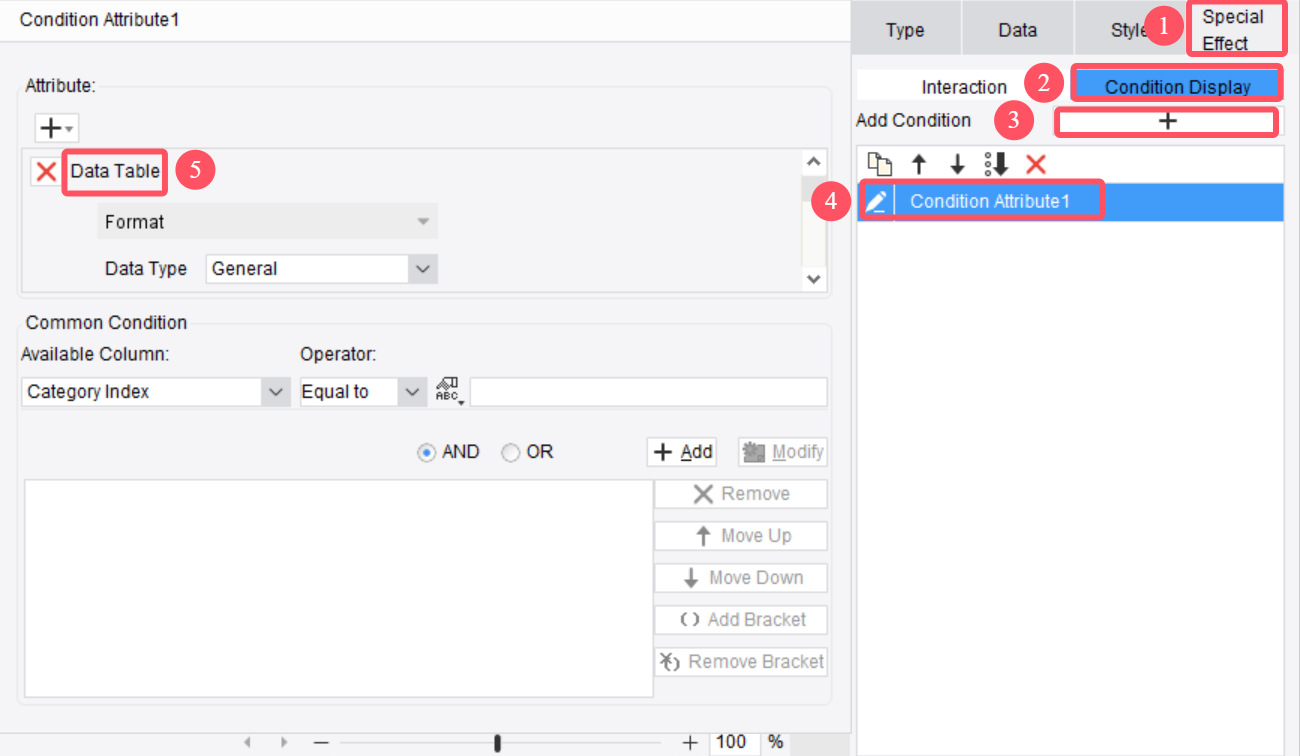This screenshot has height=756, width=1300.
Task: Click the empty condition list box
Action: [x=339, y=588]
